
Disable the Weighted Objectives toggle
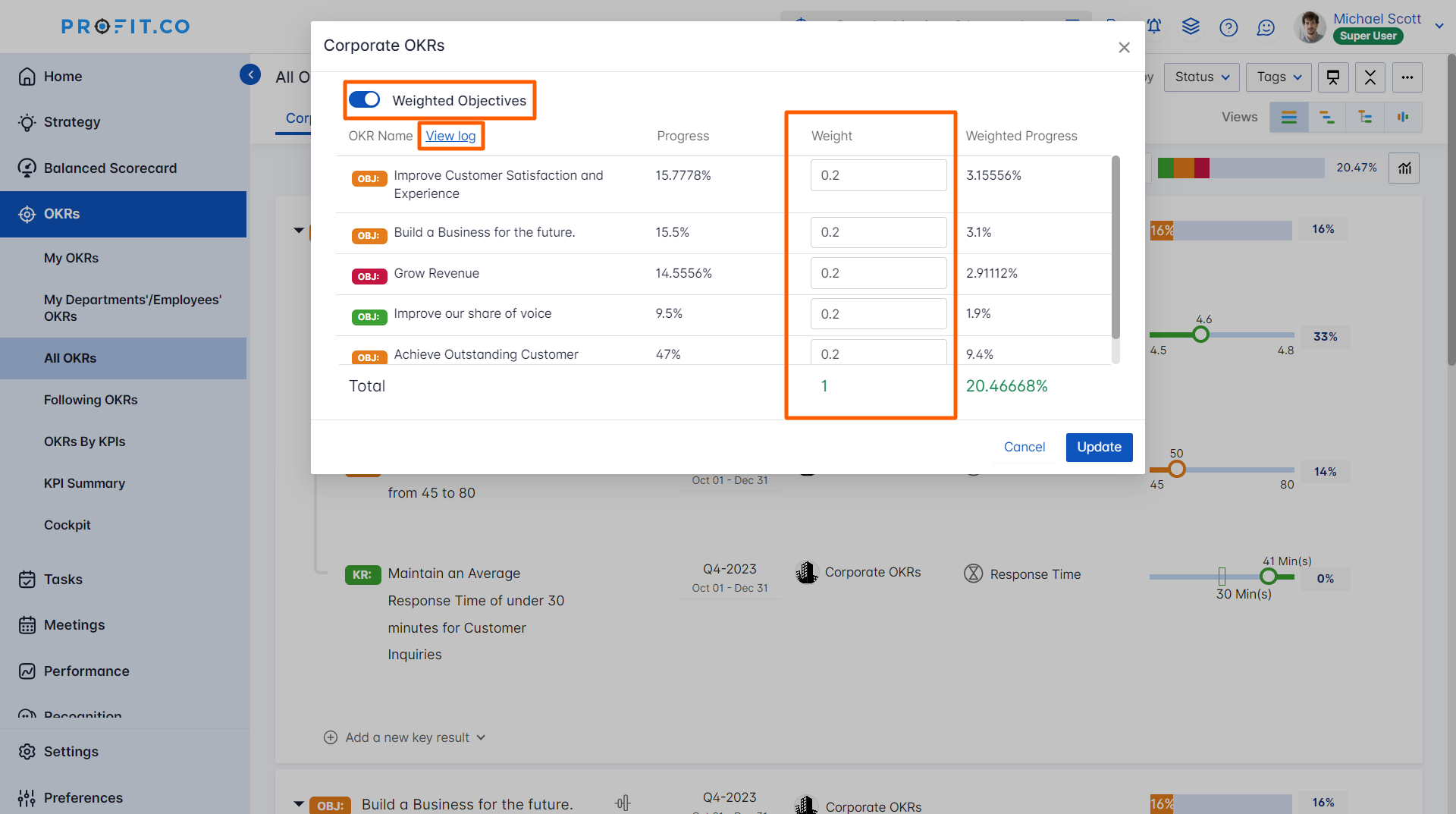point(365,99)
